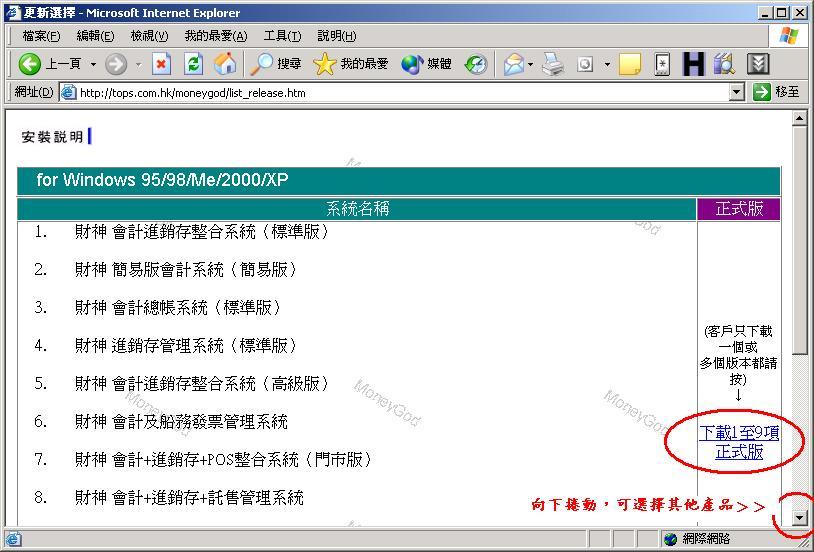
Task: Open the 檔案(F) menu
Action: coord(41,36)
